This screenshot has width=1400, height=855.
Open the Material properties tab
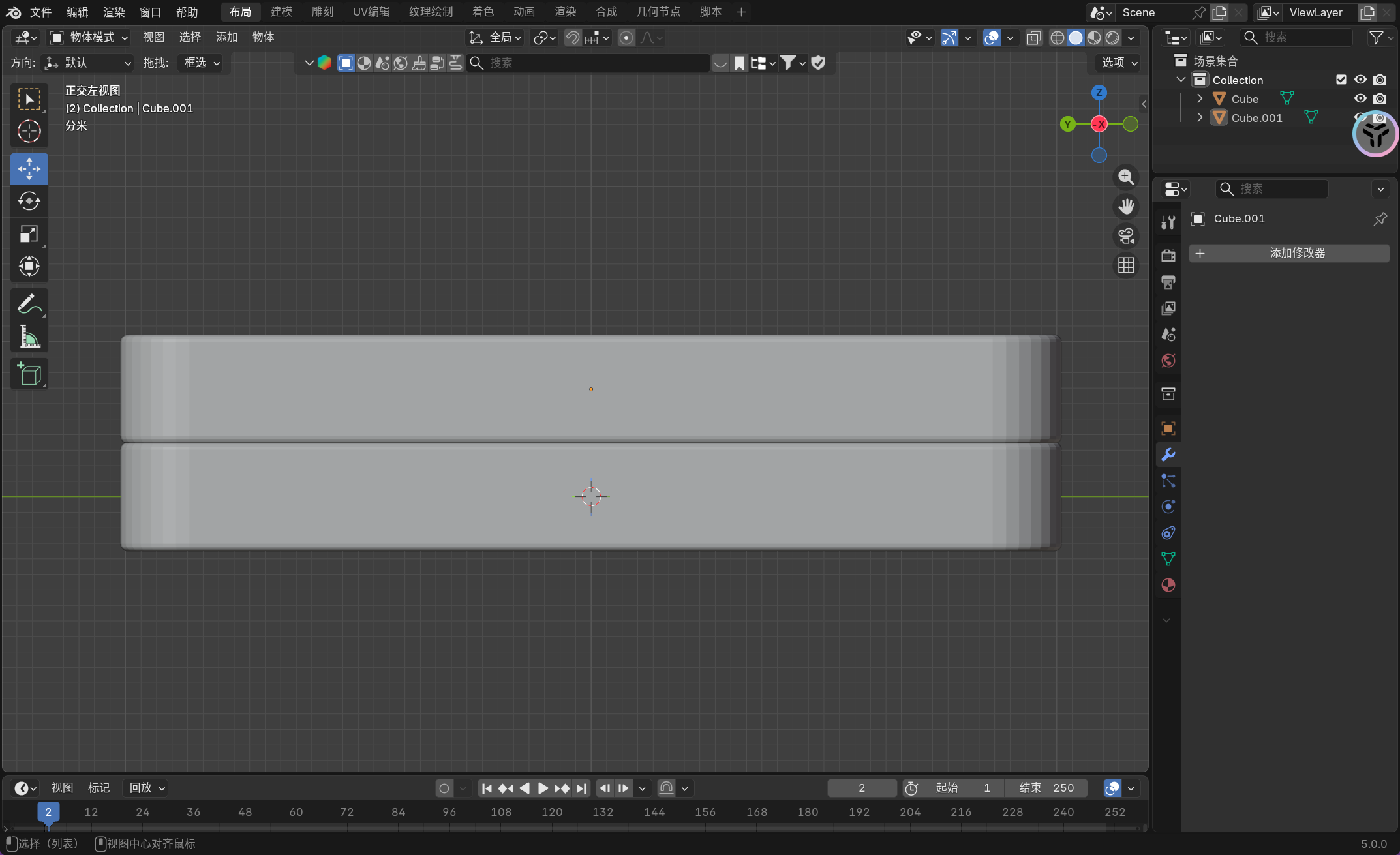click(1168, 585)
